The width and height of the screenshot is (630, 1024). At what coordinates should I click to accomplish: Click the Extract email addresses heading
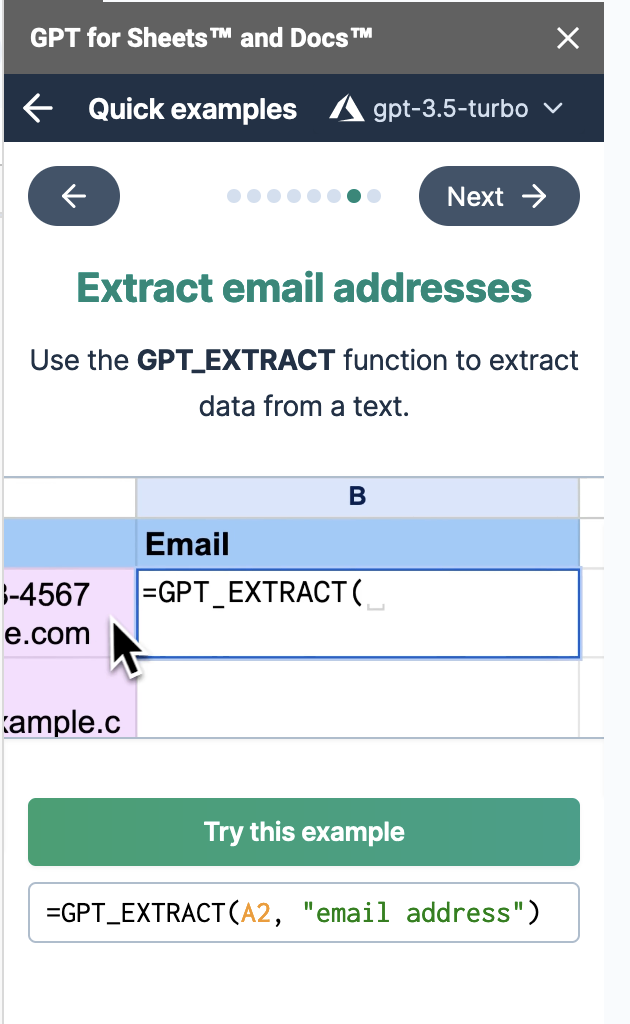coord(304,289)
